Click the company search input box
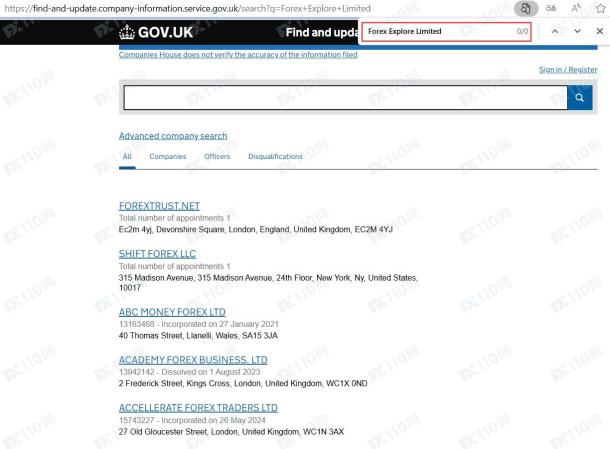Screen dimensions: 610x449 (345, 97)
